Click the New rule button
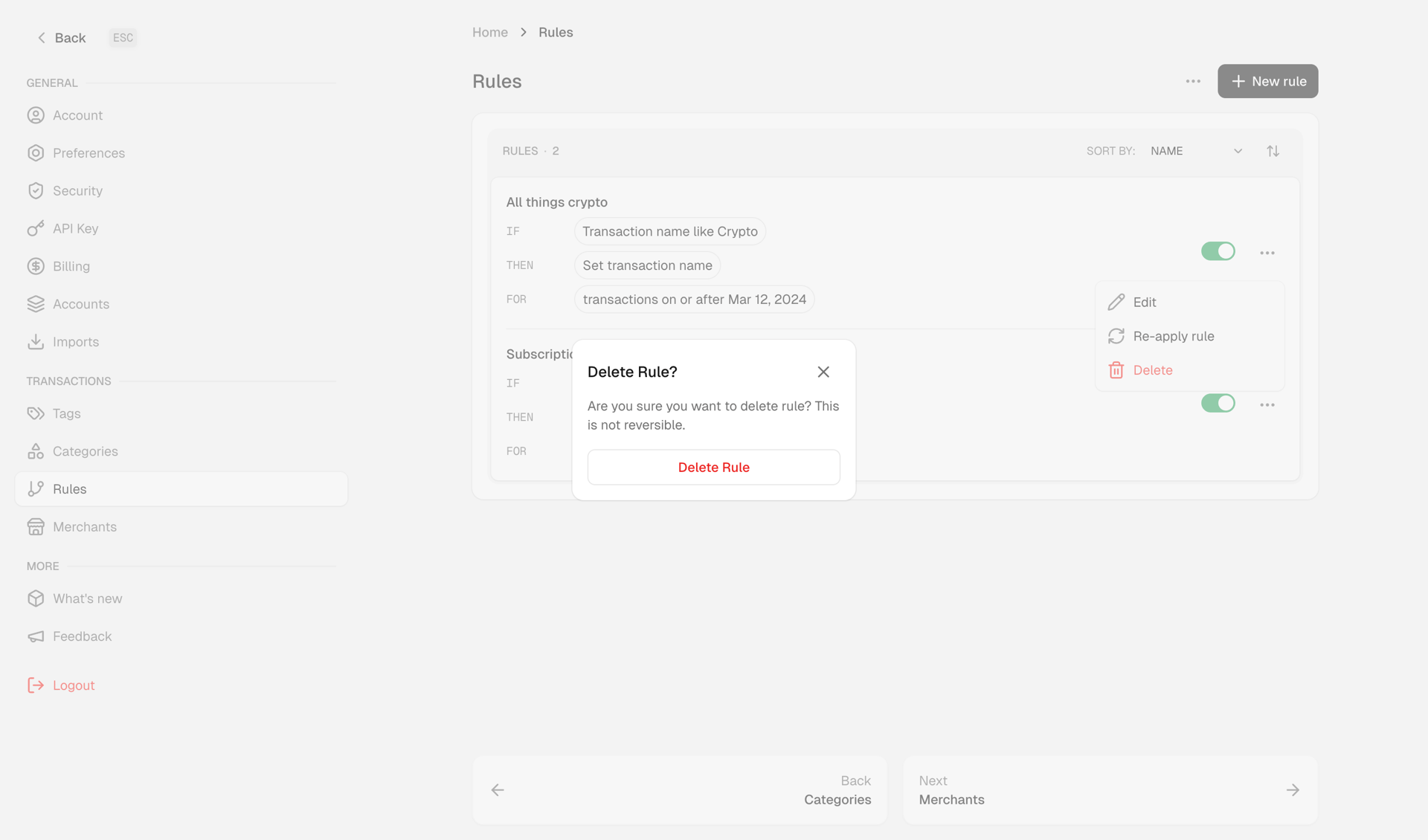 (x=1267, y=81)
